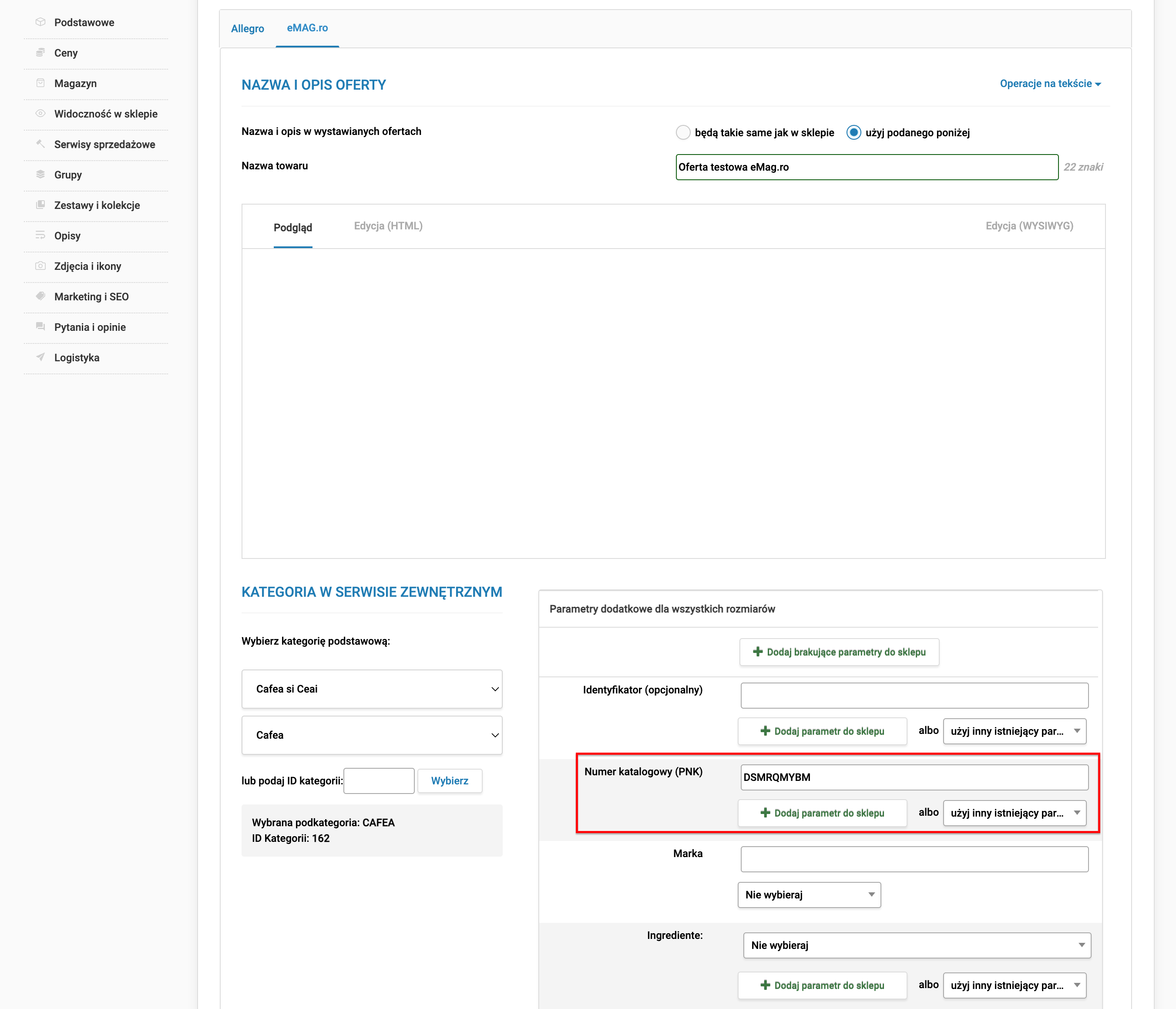Click the Wybierz button next to category ID
The width and height of the screenshot is (1176, 1009).
point(450,780)
